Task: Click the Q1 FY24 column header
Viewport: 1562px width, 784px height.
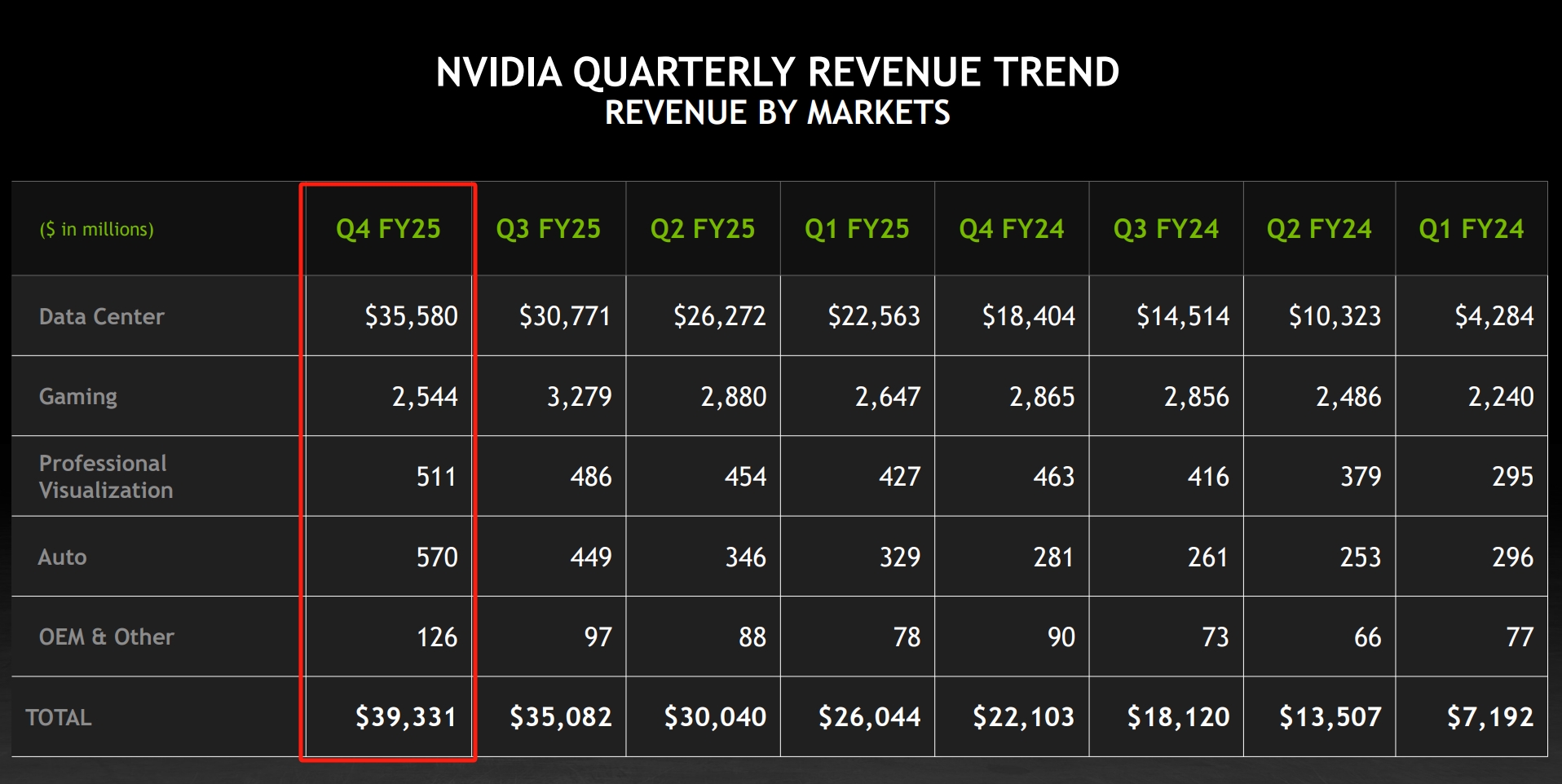Action: click(x=1471, y=229)
